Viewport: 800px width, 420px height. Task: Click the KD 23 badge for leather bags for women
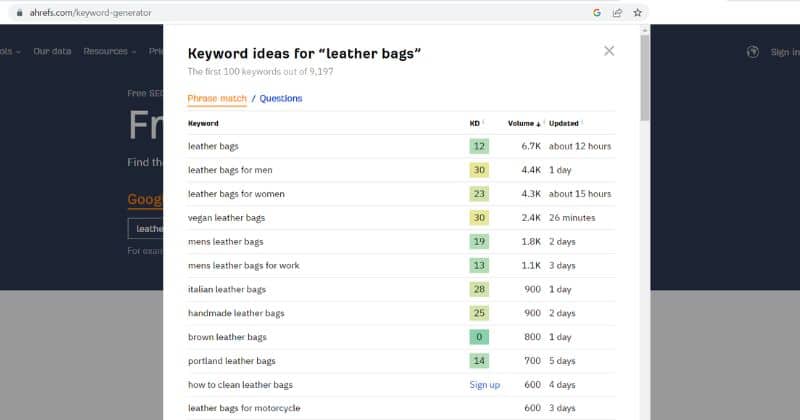(x=479, y=194)
